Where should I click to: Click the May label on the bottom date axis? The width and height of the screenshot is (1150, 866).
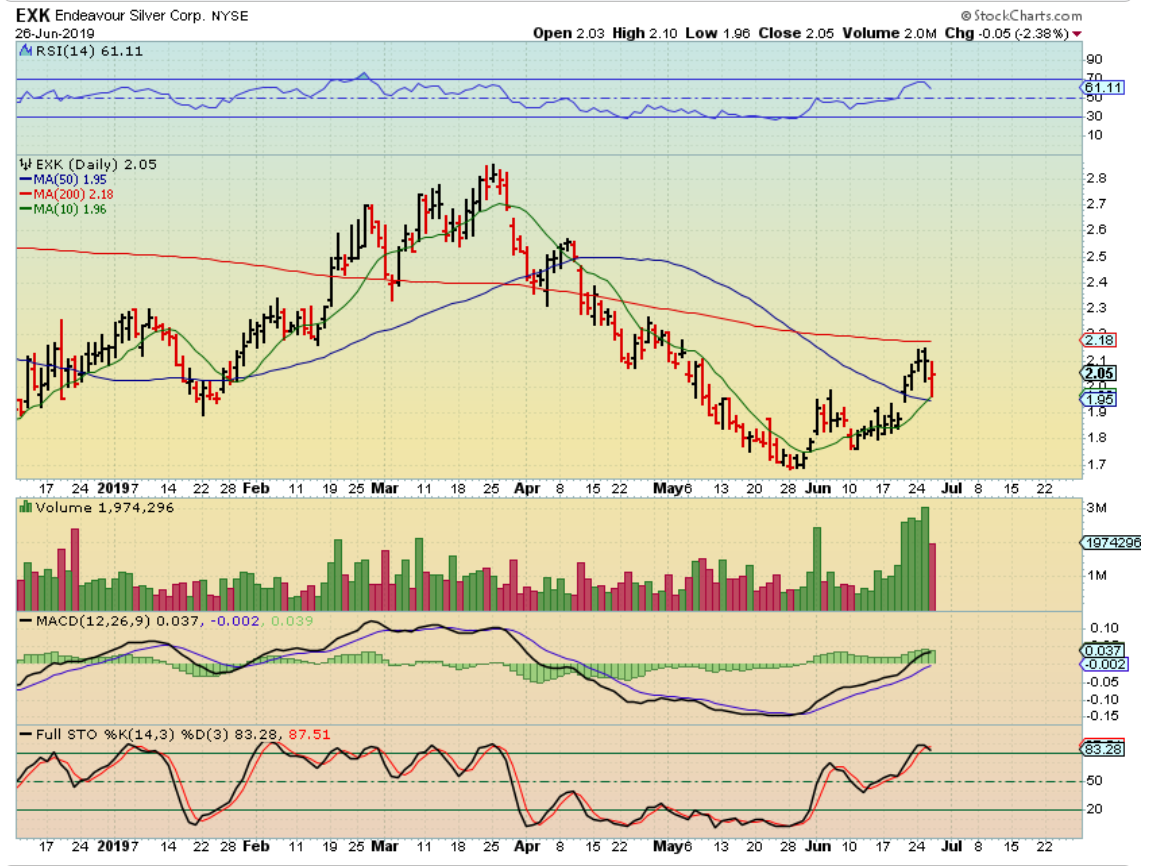(667, 846)
